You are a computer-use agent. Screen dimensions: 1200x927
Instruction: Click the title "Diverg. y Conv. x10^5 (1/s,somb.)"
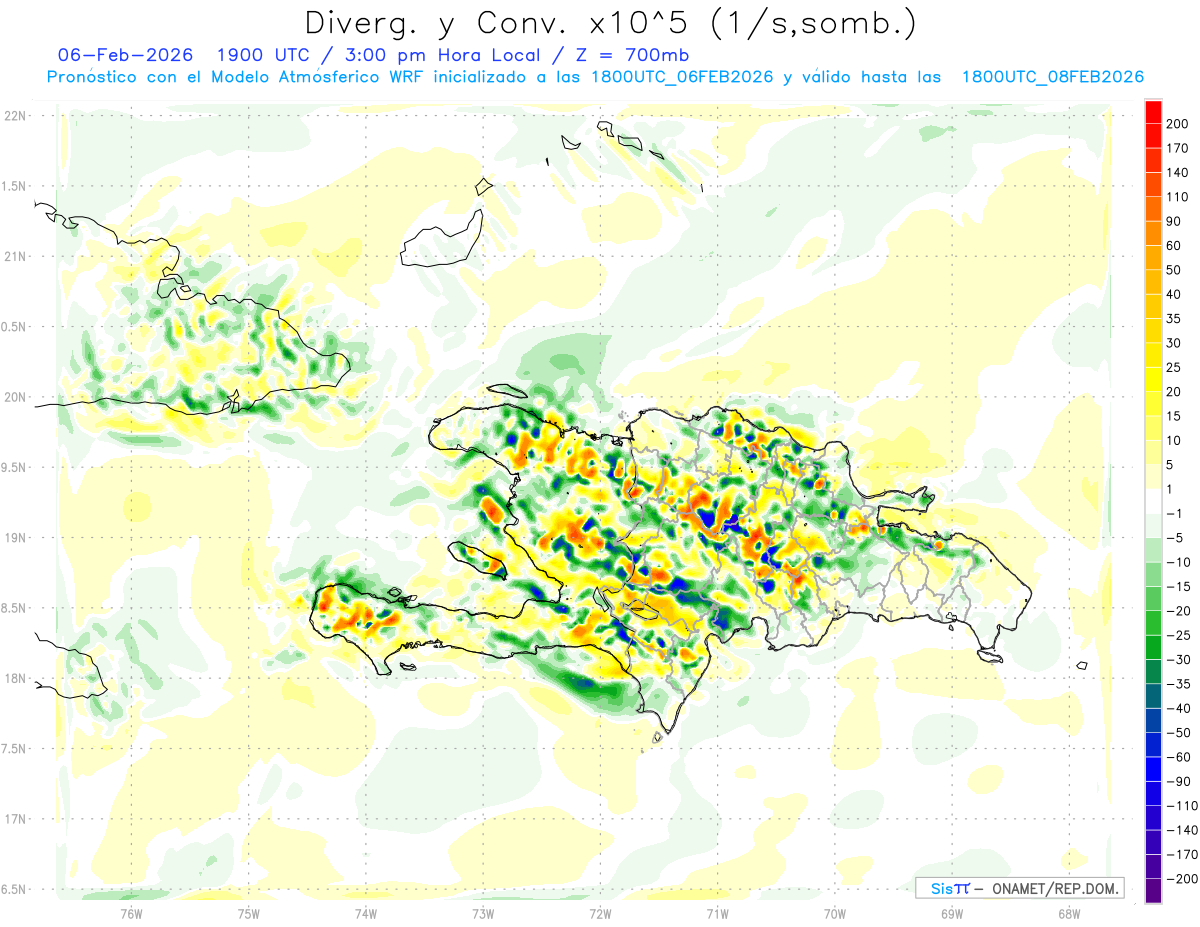tap(610, 22)
